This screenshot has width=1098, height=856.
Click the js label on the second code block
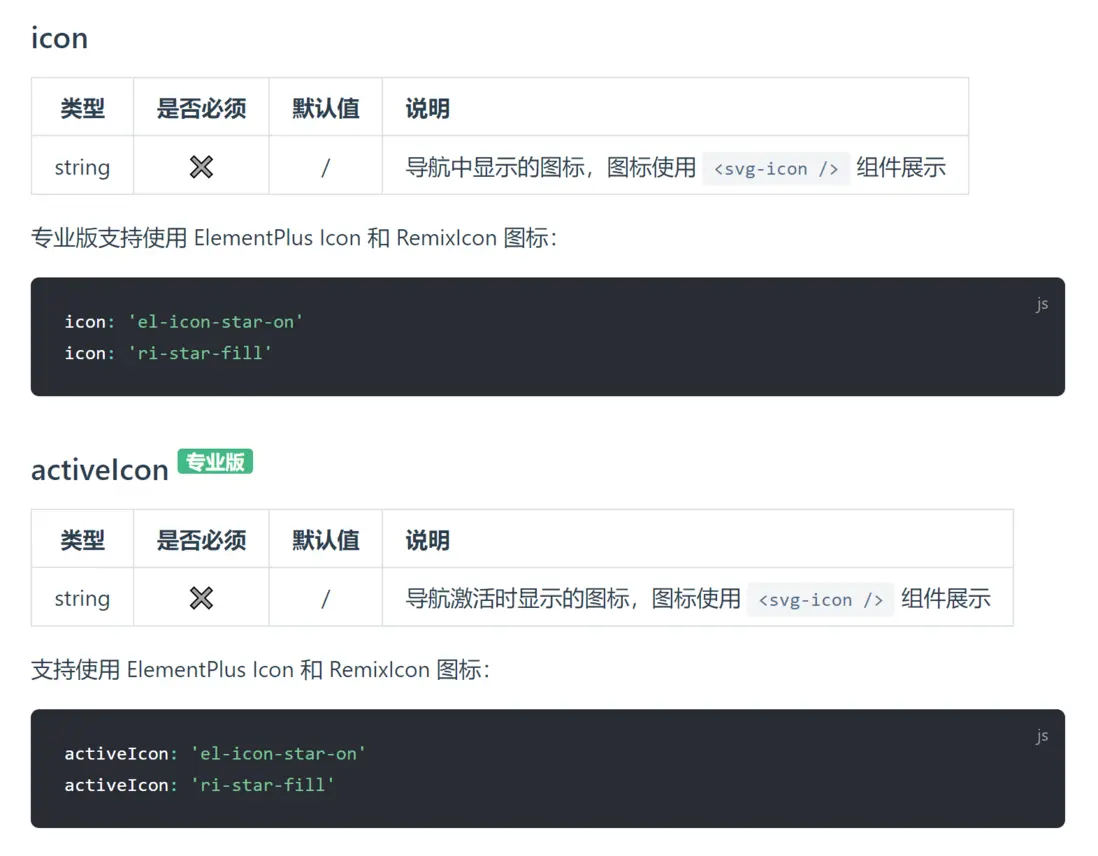(x=1041, y=736)
